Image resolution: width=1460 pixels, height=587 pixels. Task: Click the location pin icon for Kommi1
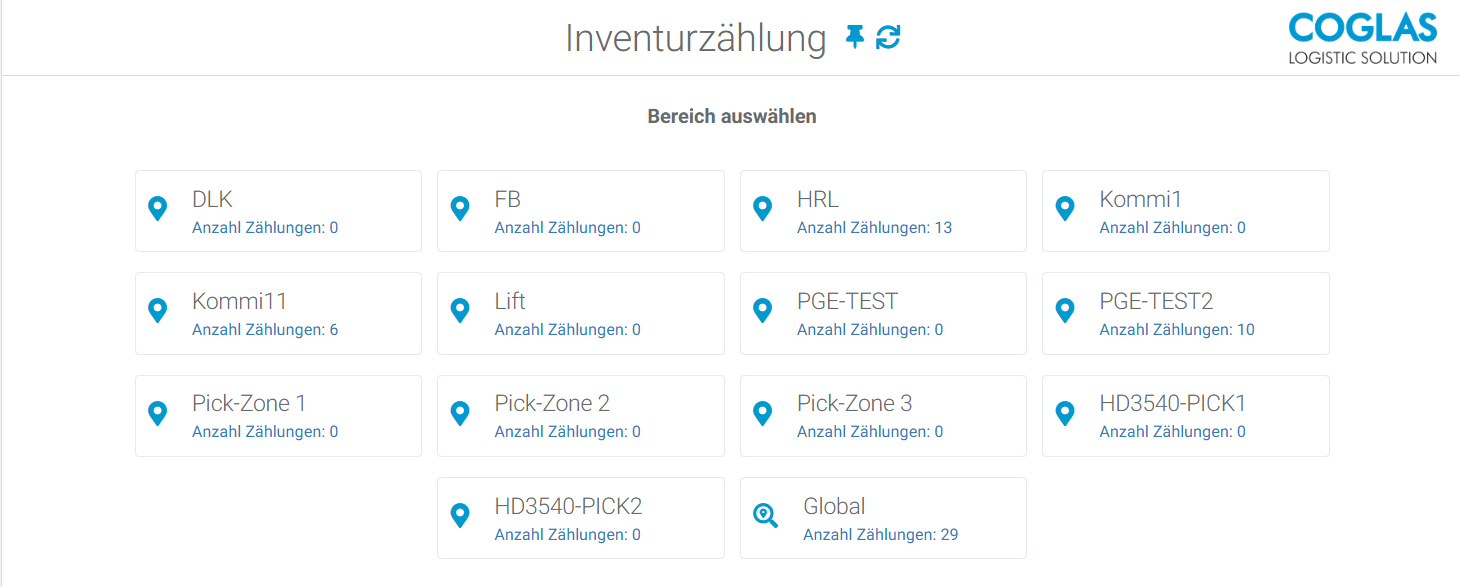(x=1065, y=209)
